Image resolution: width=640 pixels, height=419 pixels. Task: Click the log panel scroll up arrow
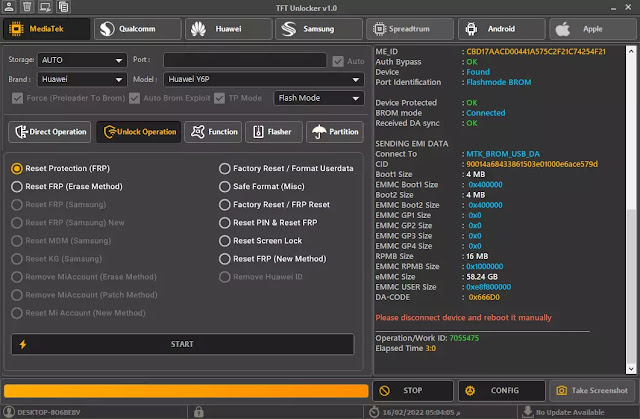[631, 51]
